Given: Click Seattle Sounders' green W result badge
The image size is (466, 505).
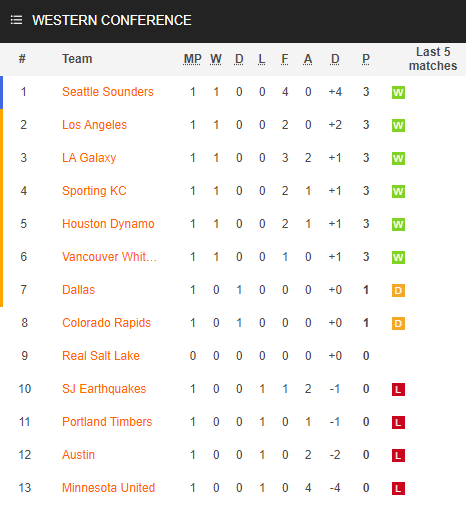Looking at the screenshot, I should tap(398, 92).
